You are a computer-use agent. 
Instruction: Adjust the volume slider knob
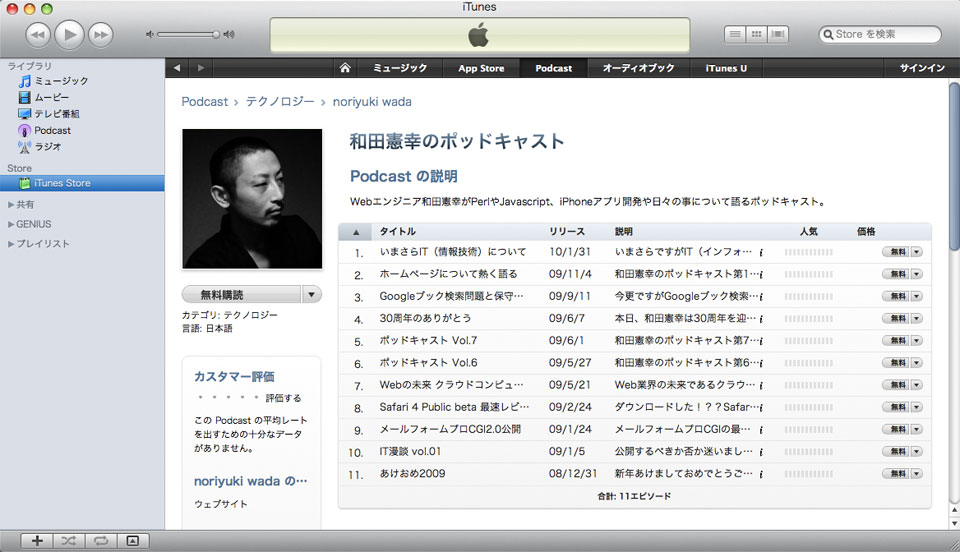tap(216, 34)
